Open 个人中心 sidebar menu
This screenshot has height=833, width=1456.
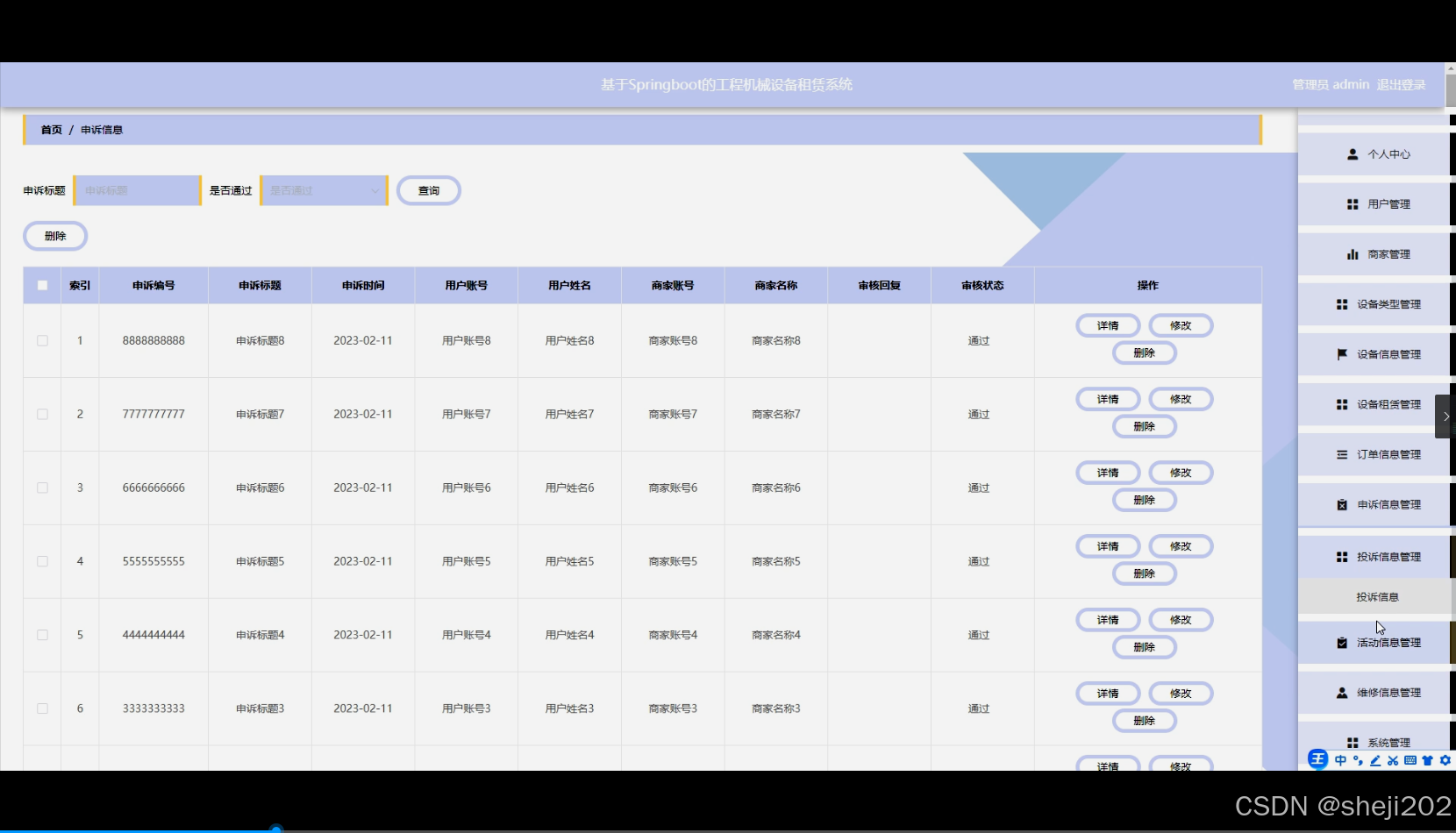pyautogui.click(x=1374, y=154)
